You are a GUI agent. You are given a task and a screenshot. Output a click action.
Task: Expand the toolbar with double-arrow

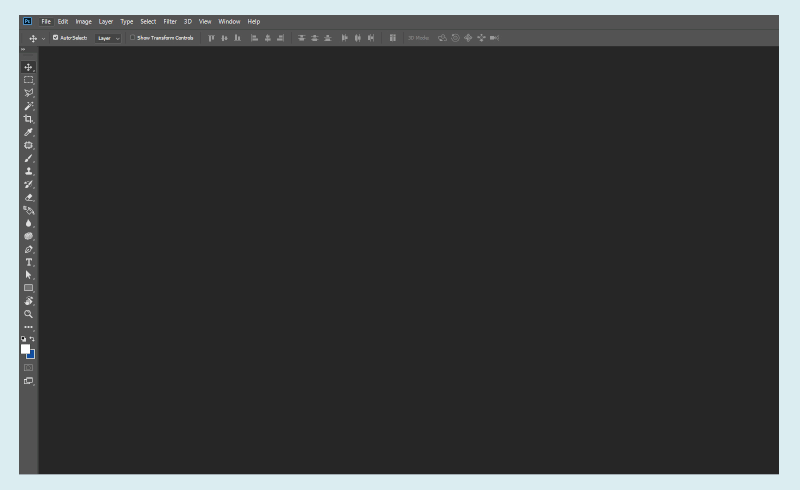23,49
